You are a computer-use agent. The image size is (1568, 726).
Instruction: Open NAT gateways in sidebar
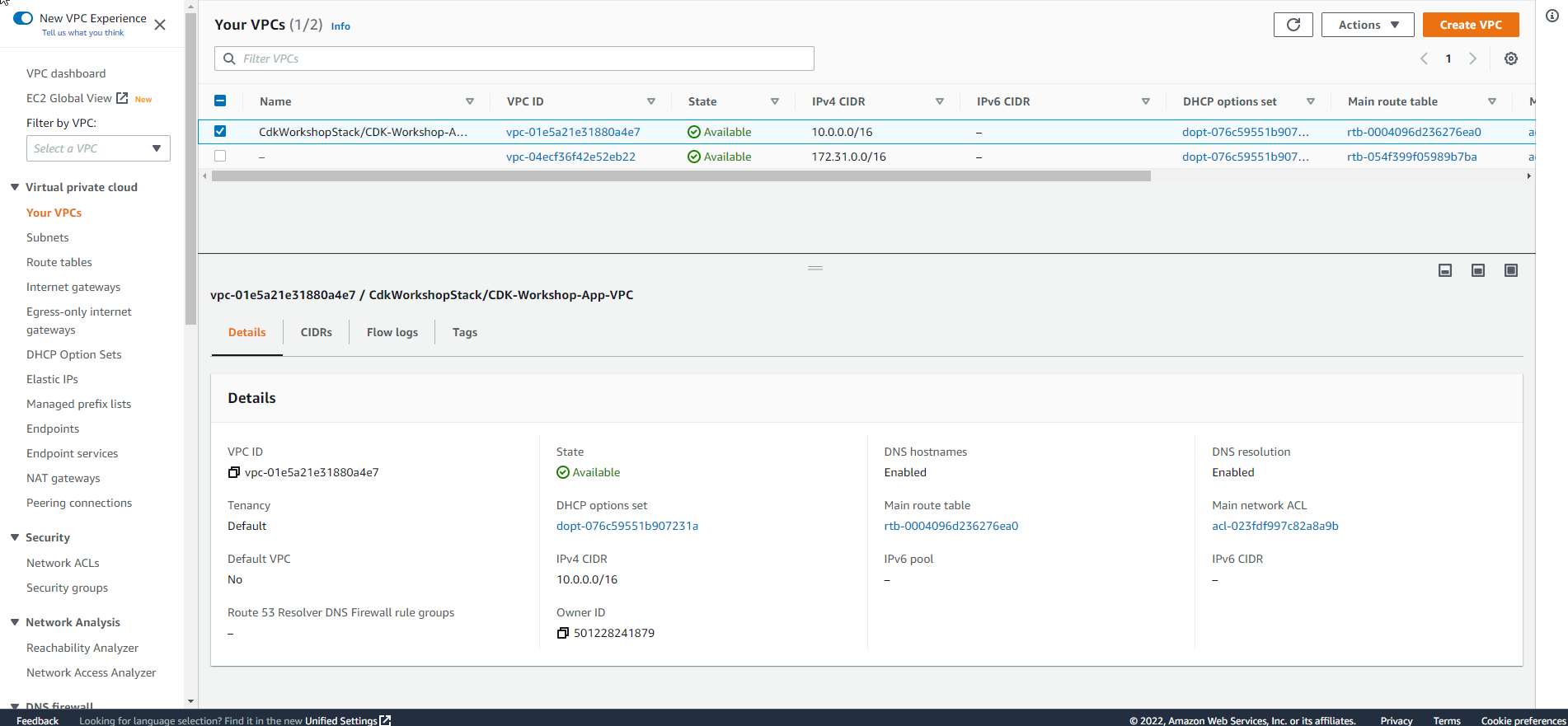click(x=63, y=478)
